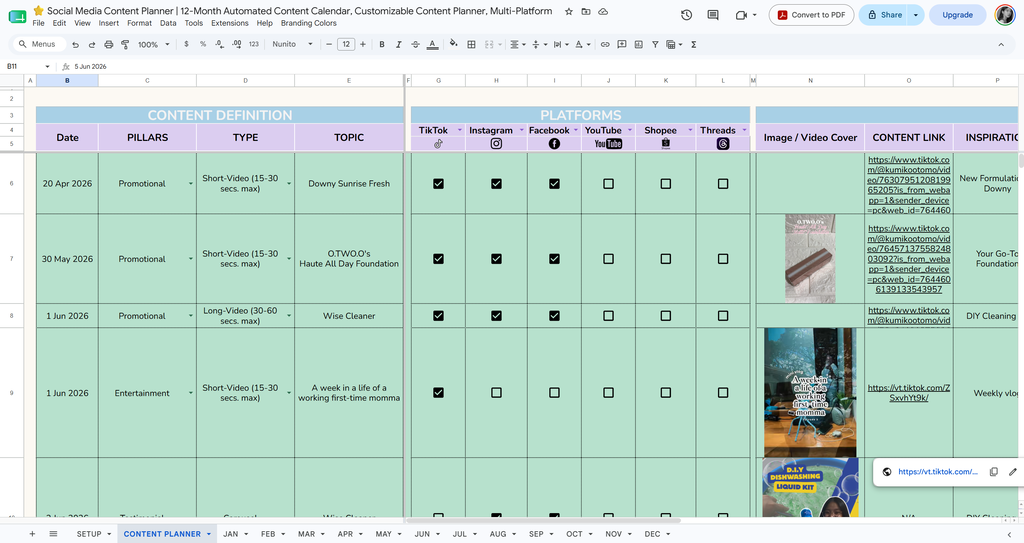The width and height of the screenshot is (1024, 543).
Task: Uncheck Facebook for O.TWO.O's Foundation row
Action: 554,259
